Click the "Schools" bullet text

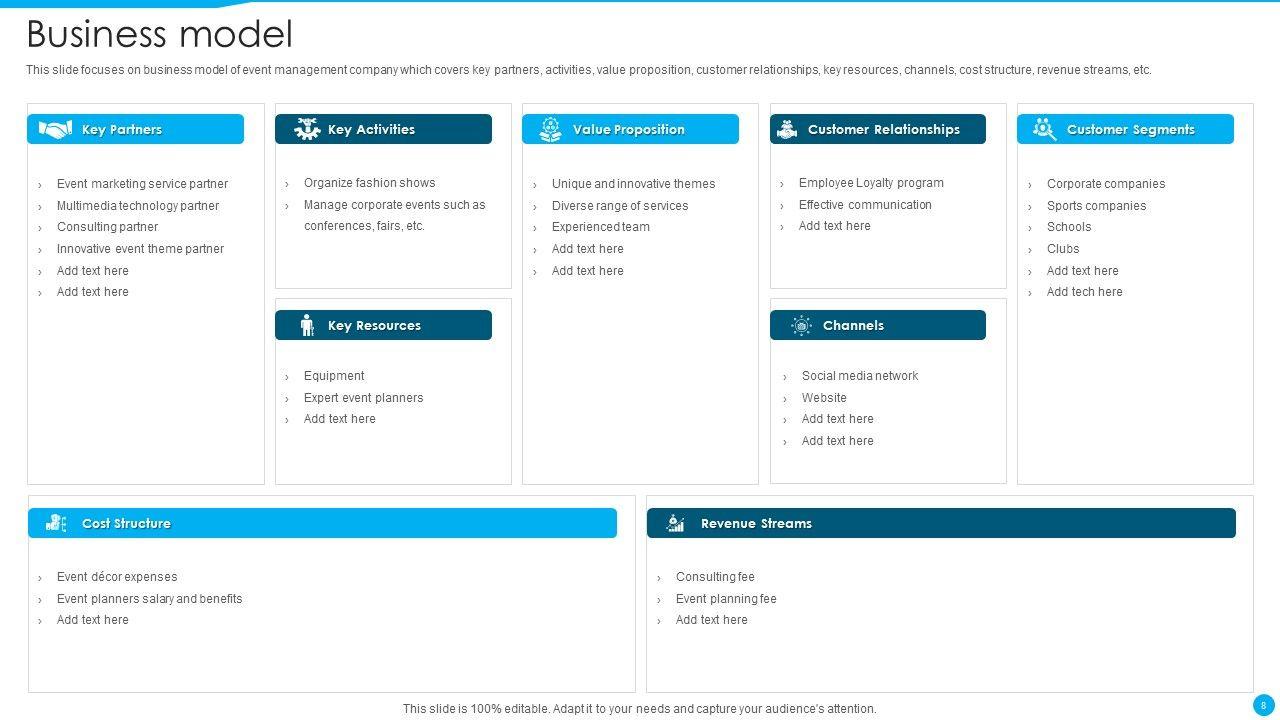pyautogui.click(x=1069, y=227)
